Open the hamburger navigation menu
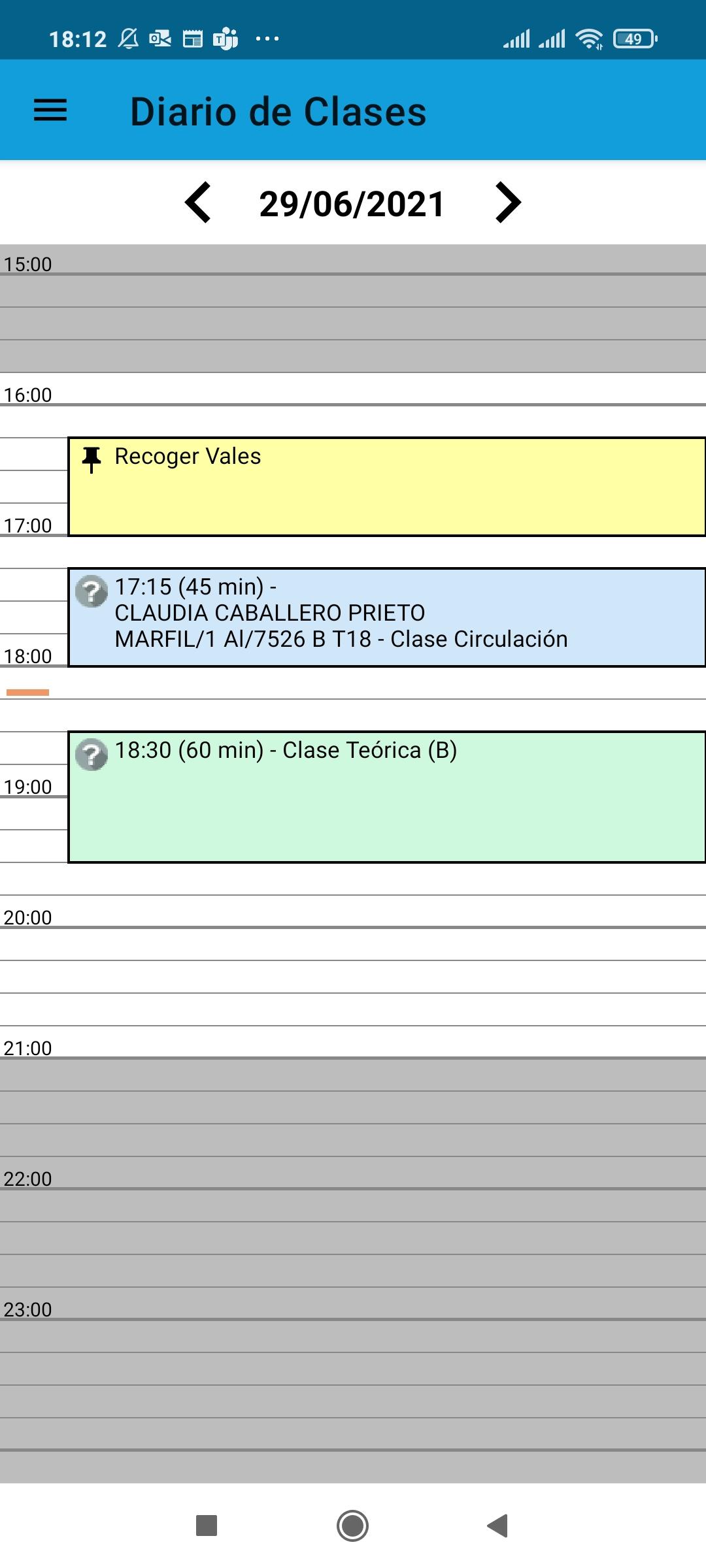 point(50,110)
